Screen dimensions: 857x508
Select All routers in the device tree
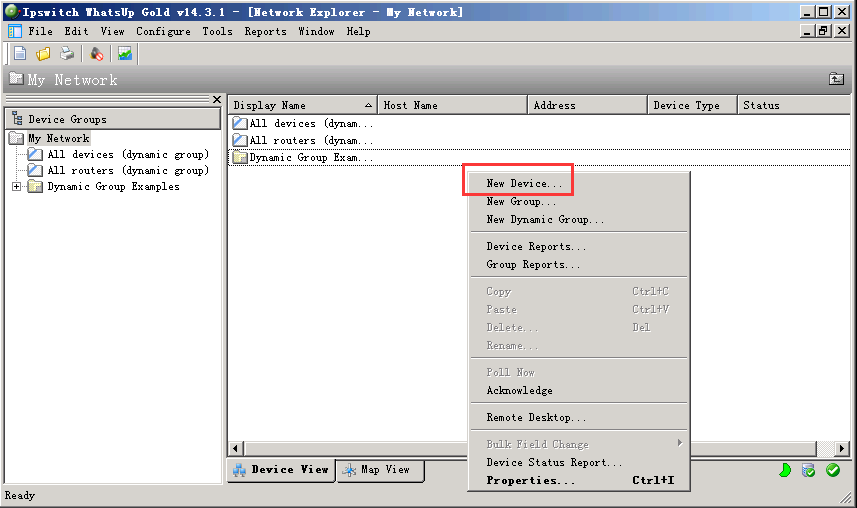coord(127,171)
